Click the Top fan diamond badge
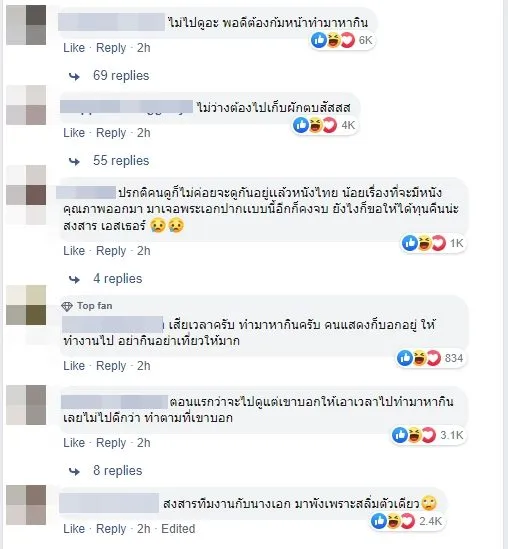The width and height of the screenshot is (508, 549). click(x=67, y=306)
